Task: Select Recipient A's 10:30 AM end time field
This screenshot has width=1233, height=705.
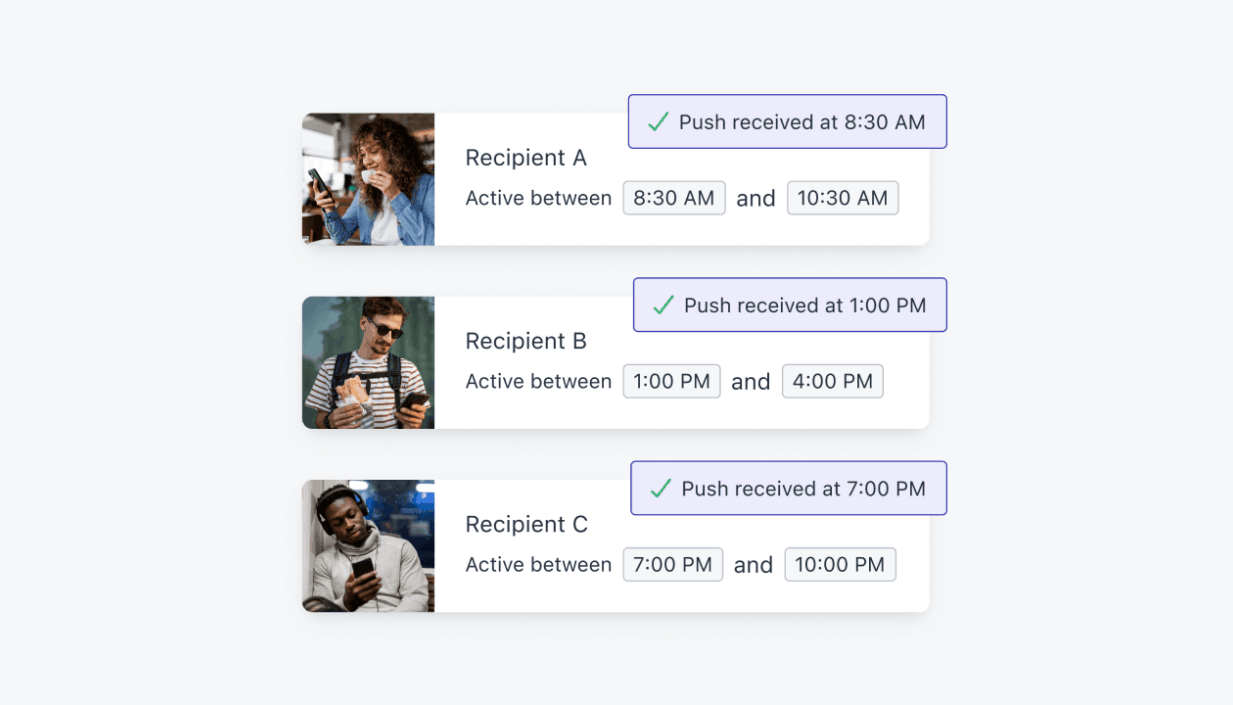Action: pyautogui.click(x=842, y=198)
